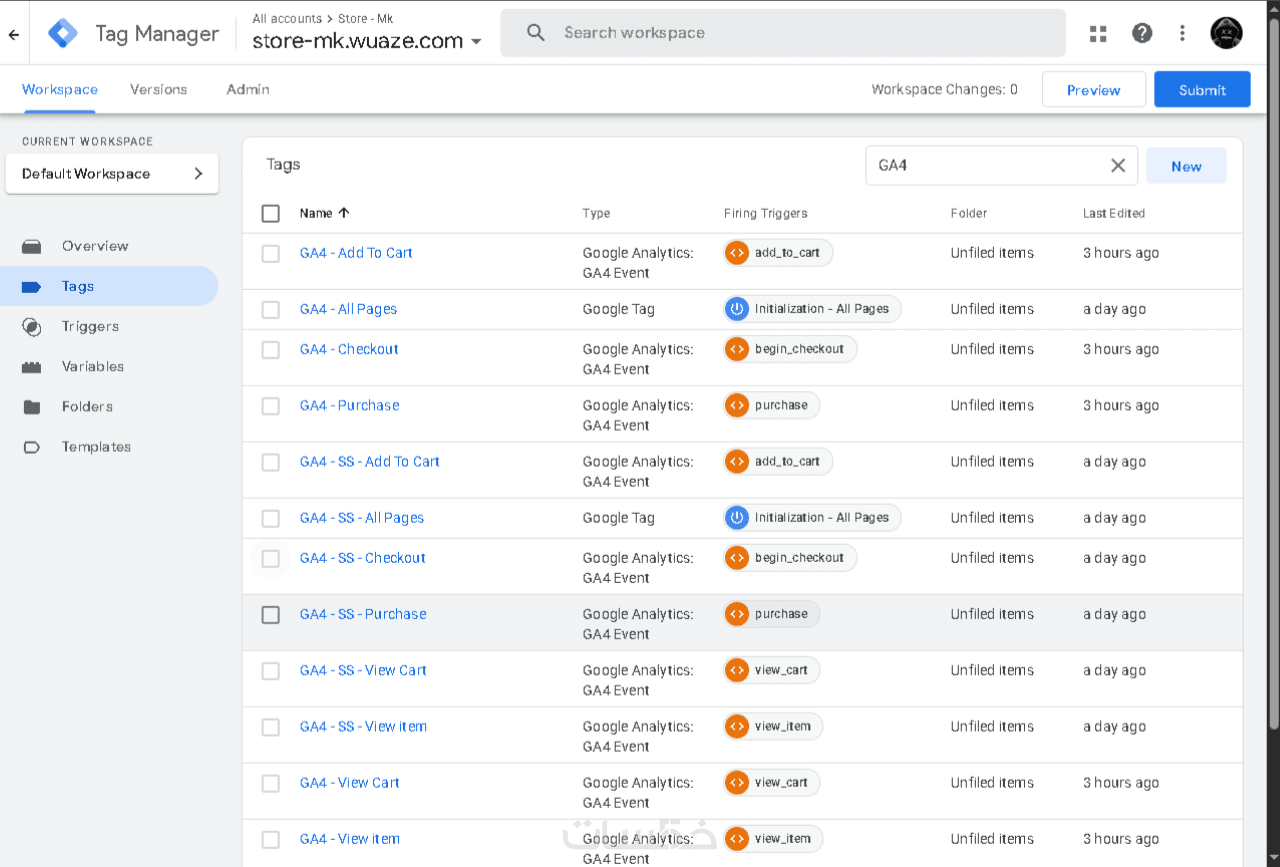The image size is (1280, 867).
Task: Switch to the Workspace tab
Action: (x=60, y=89)
